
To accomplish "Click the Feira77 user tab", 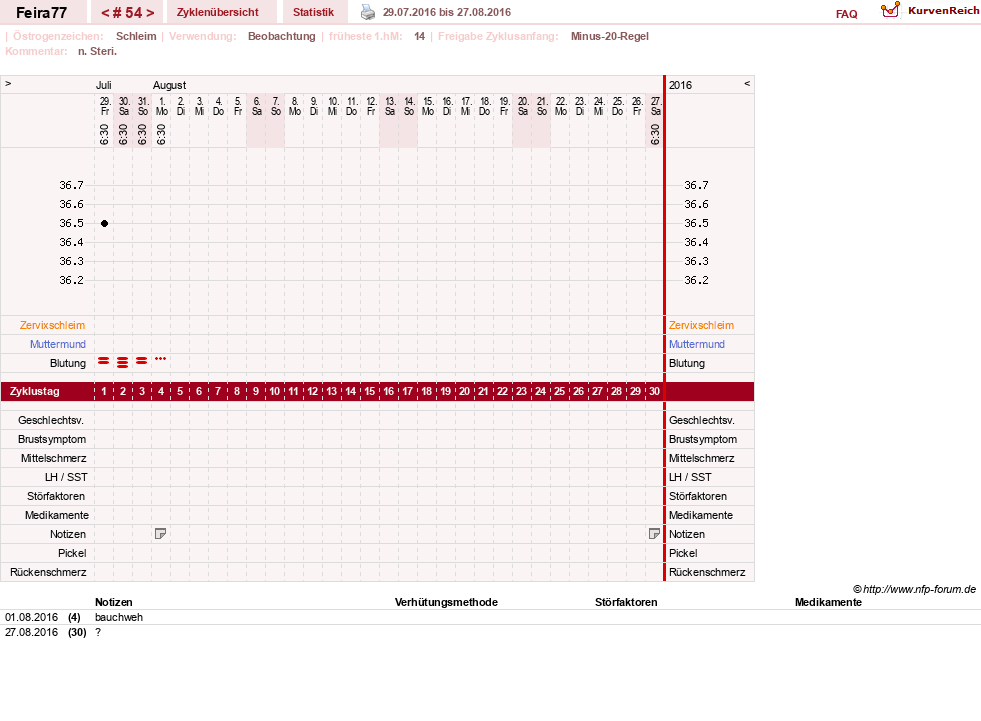I will [41, 13].
